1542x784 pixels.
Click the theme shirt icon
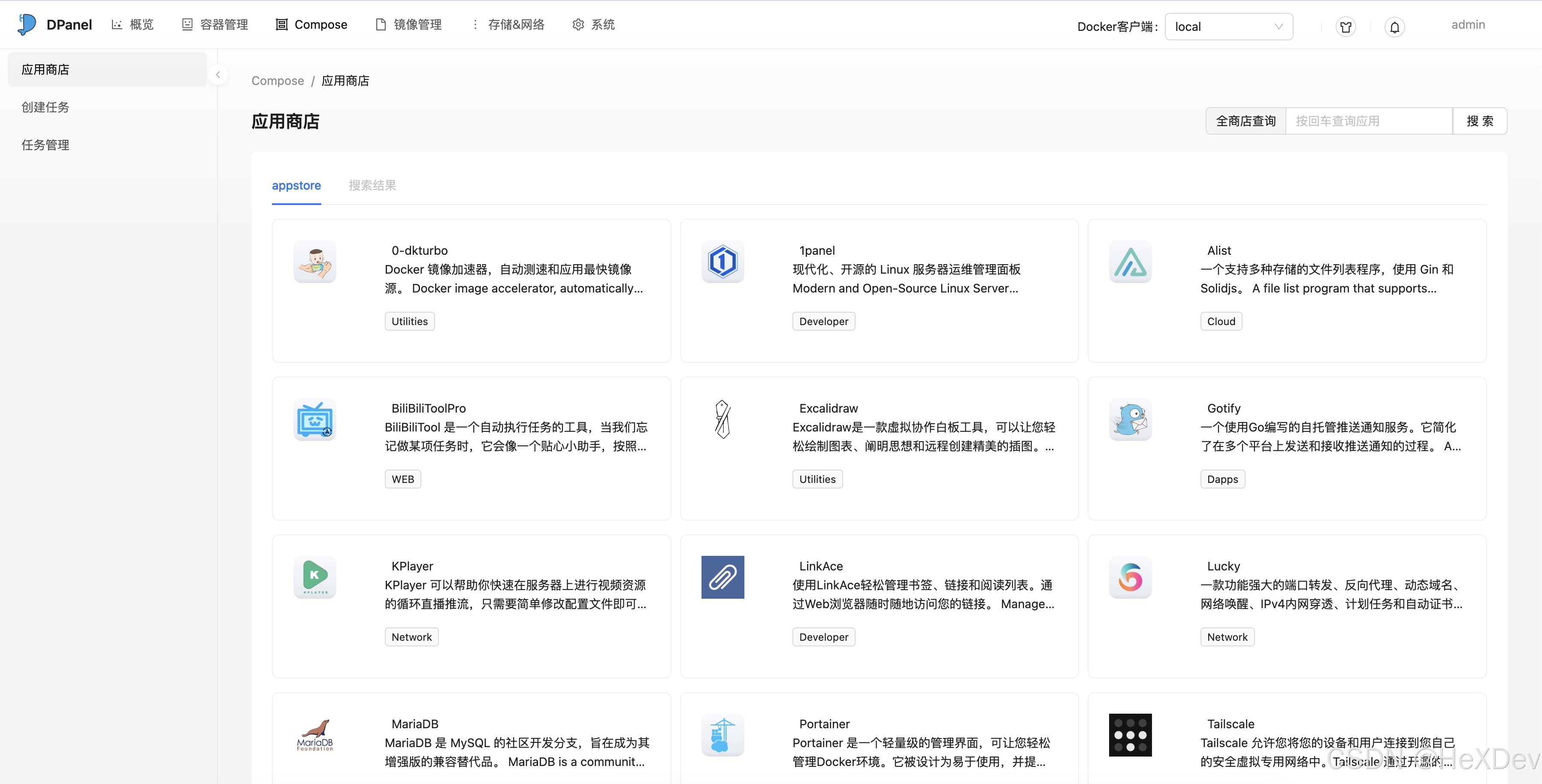[1345, 27]
